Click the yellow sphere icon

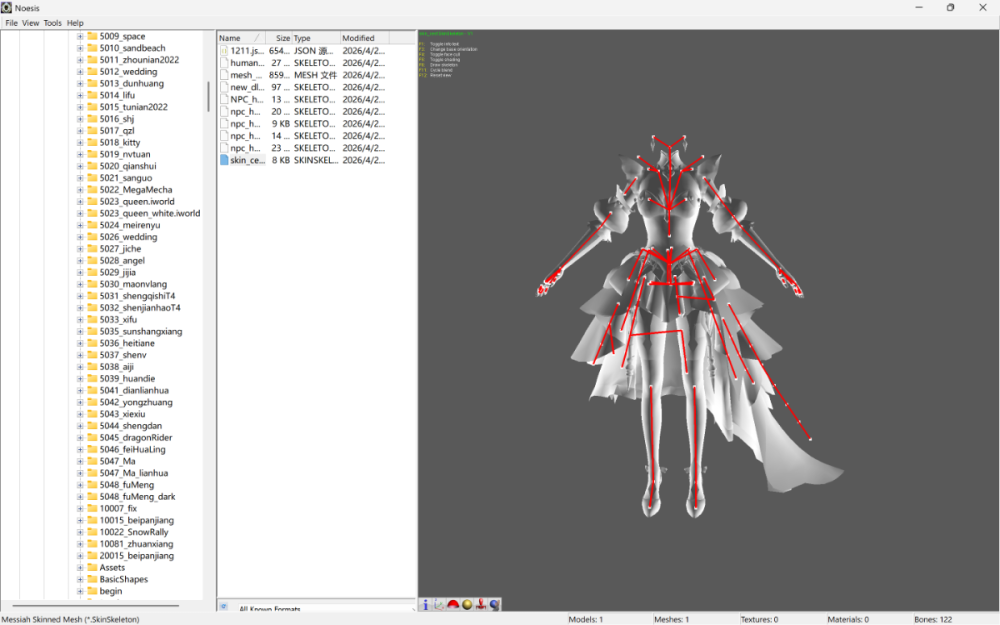point(467,605)
